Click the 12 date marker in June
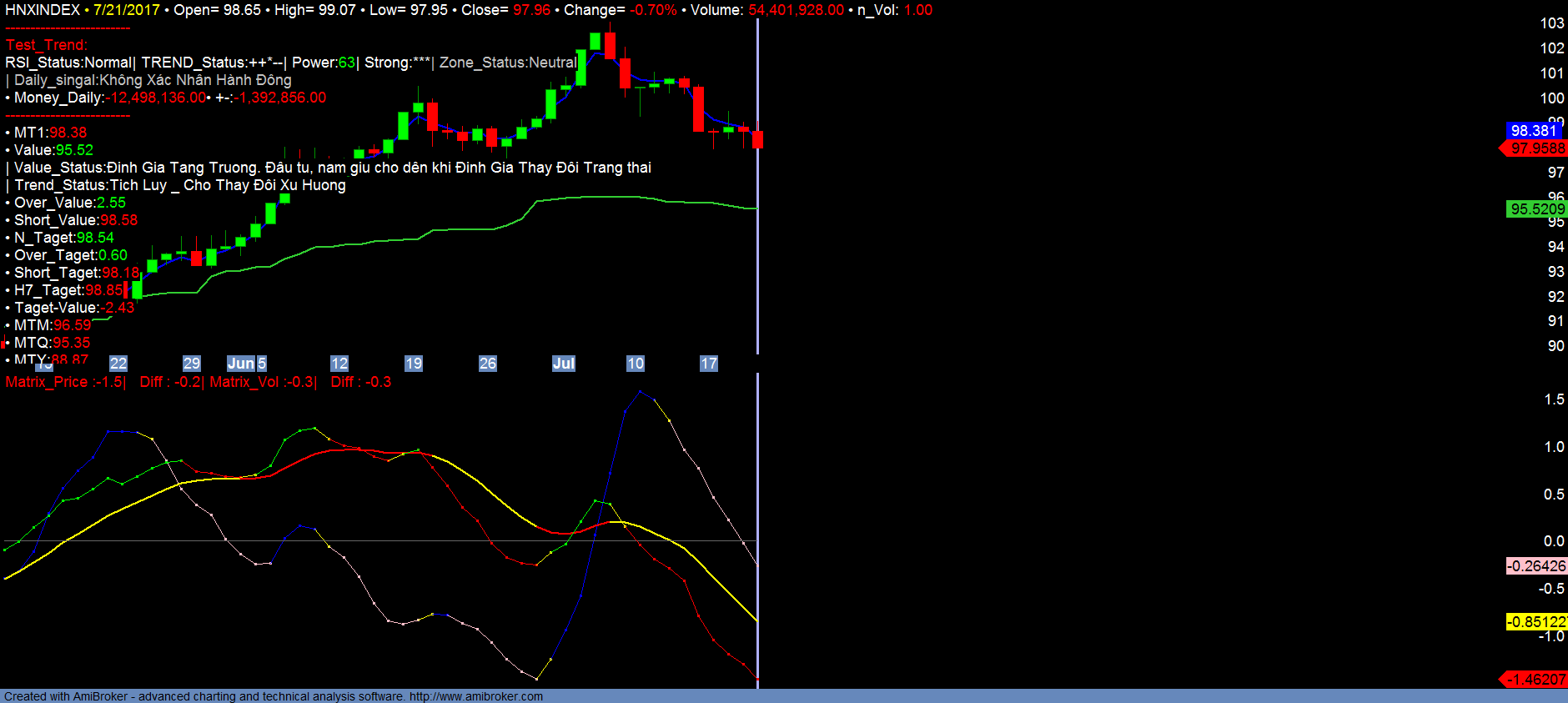 coord(339,364)
